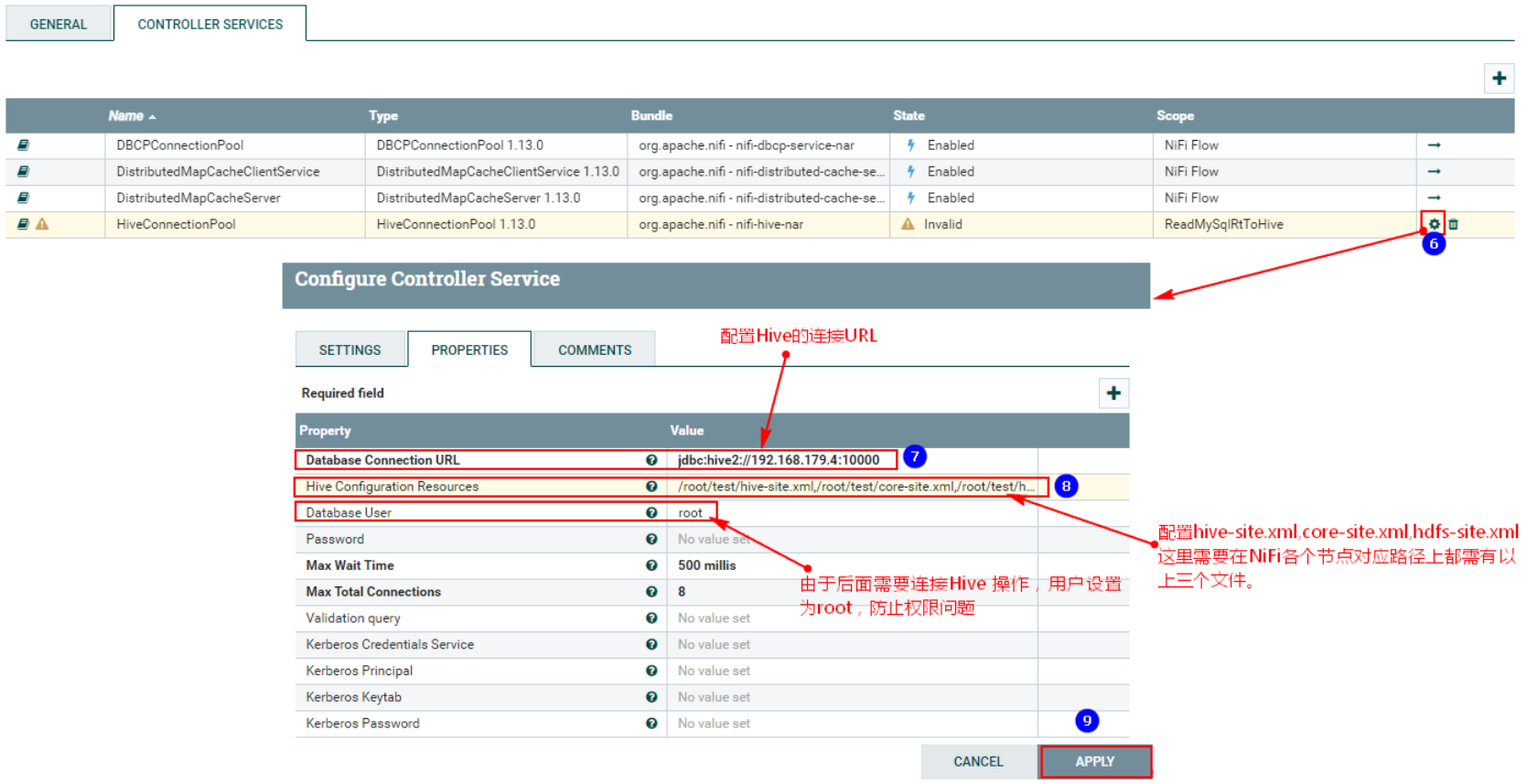Click the Enabled bolt icon for DBCPConnectionPool
This screenshot has height=784, width=1527.
911,145
